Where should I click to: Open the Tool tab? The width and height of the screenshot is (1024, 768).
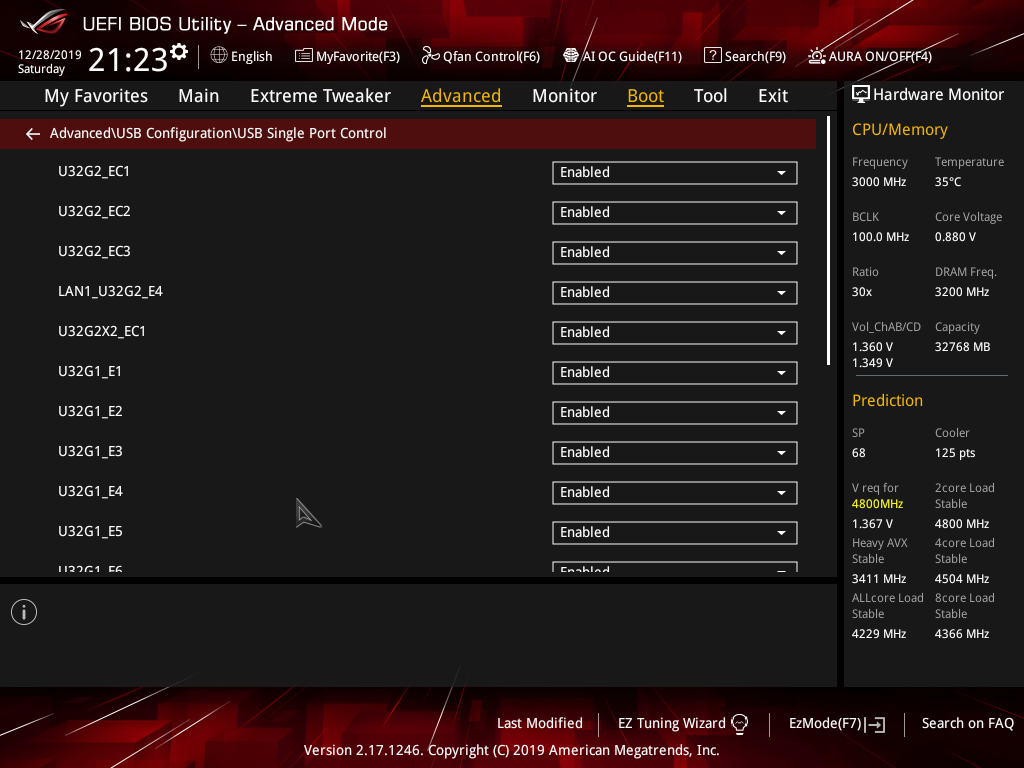click(710, 96)
